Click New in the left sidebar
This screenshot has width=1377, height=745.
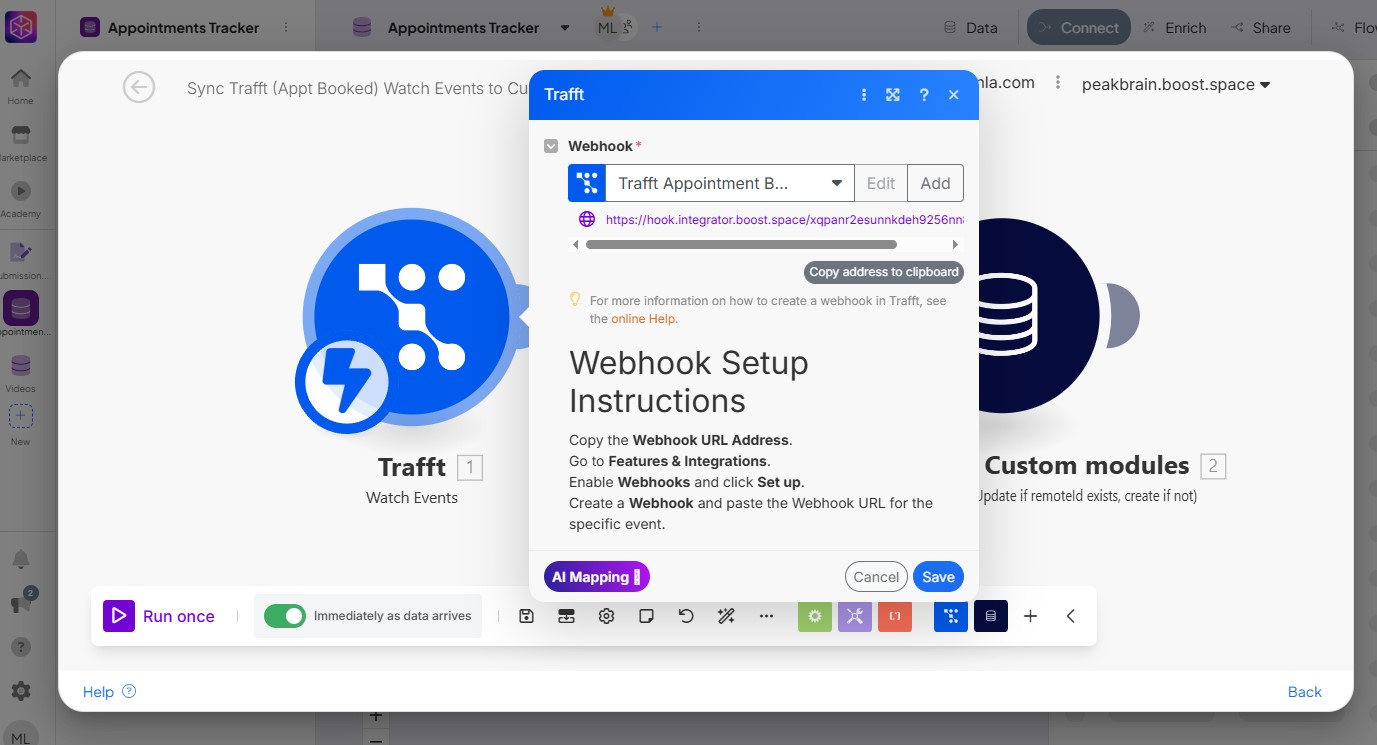pos(20,426)
